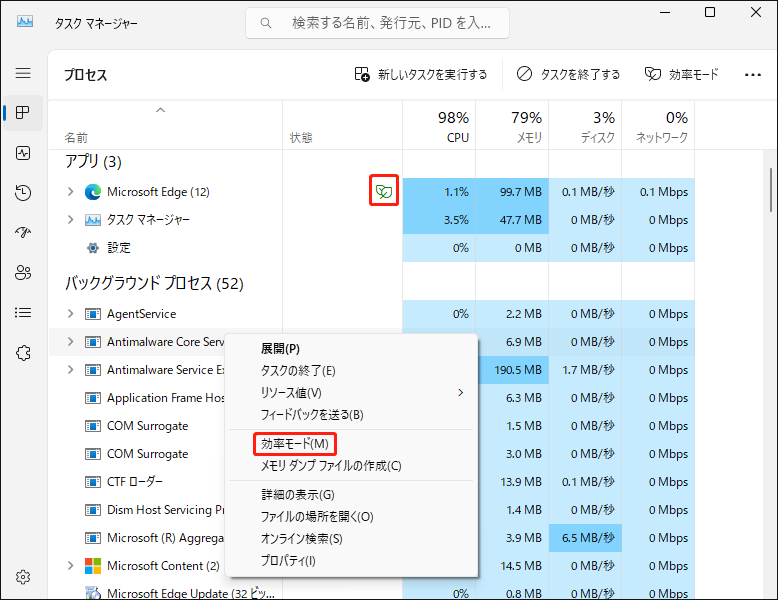
Task: Click the 効率モード toolbar button
Action: pyautogui.click(x=681, y=74)
